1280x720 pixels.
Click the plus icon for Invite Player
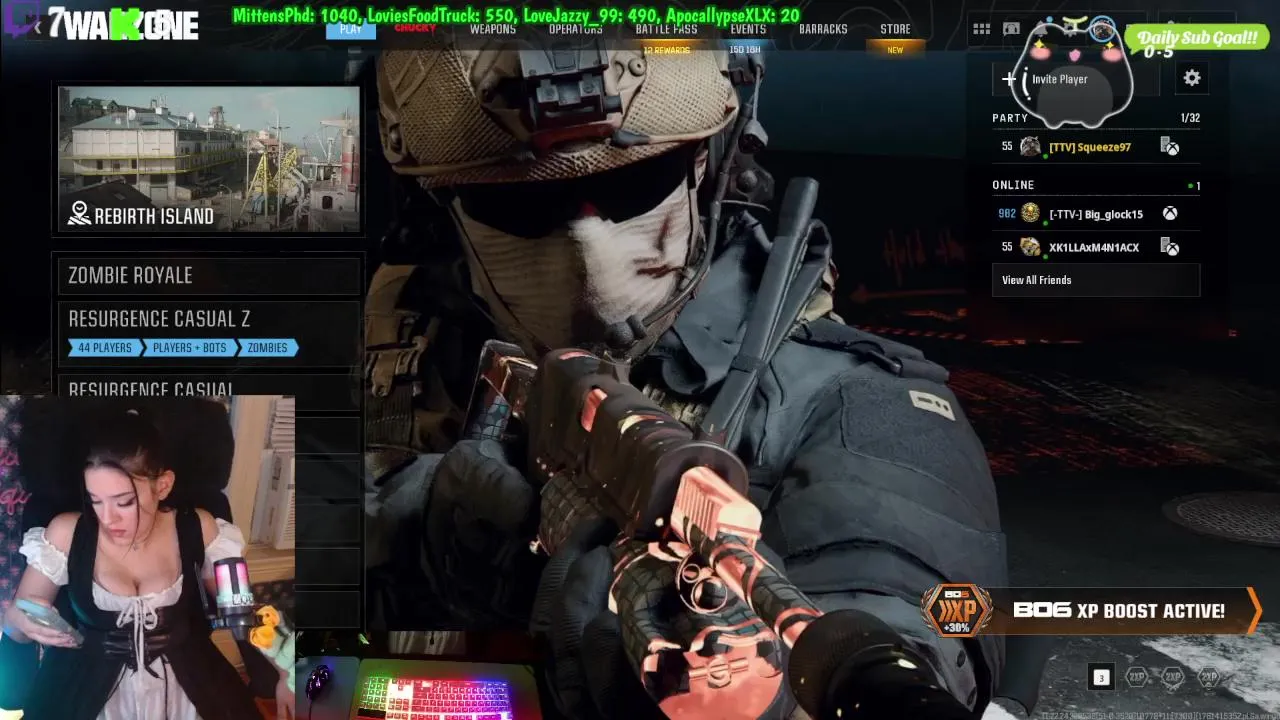click(x=1008, y=79)
